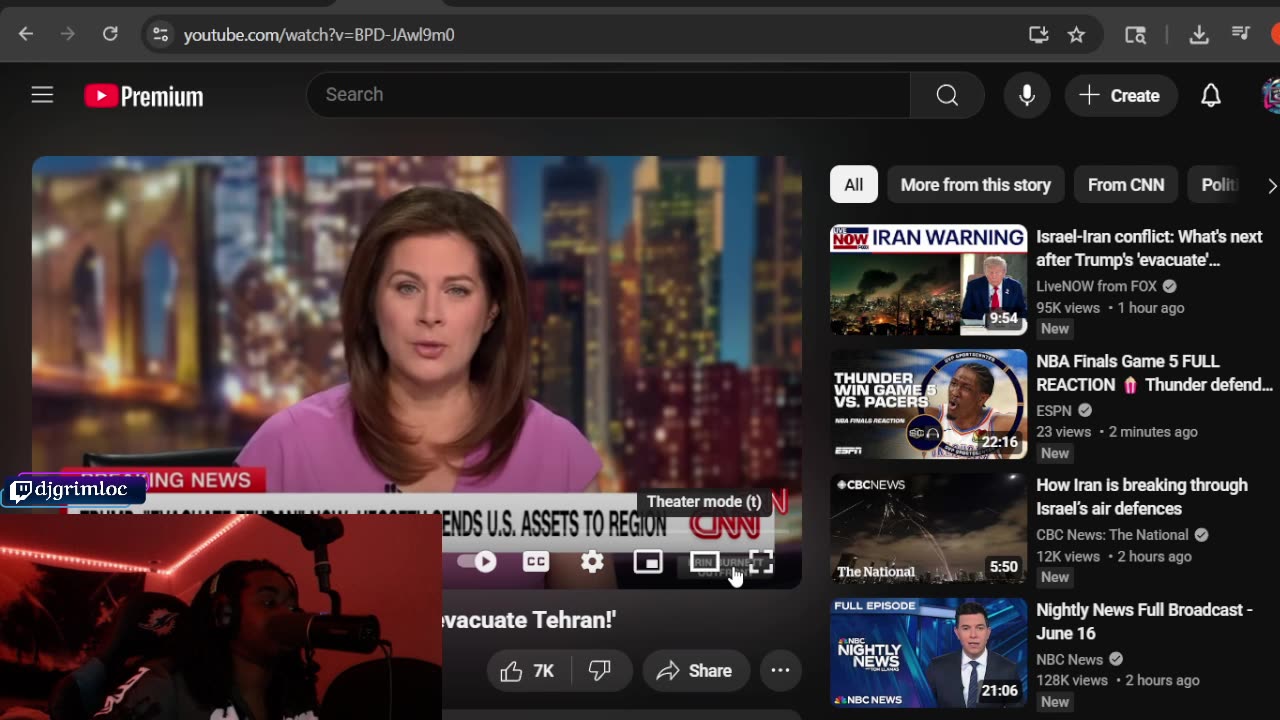The height and width of the screenshot is (720, 1280).
Task: Go forward with the browser forward arrow
Action: 68,34
